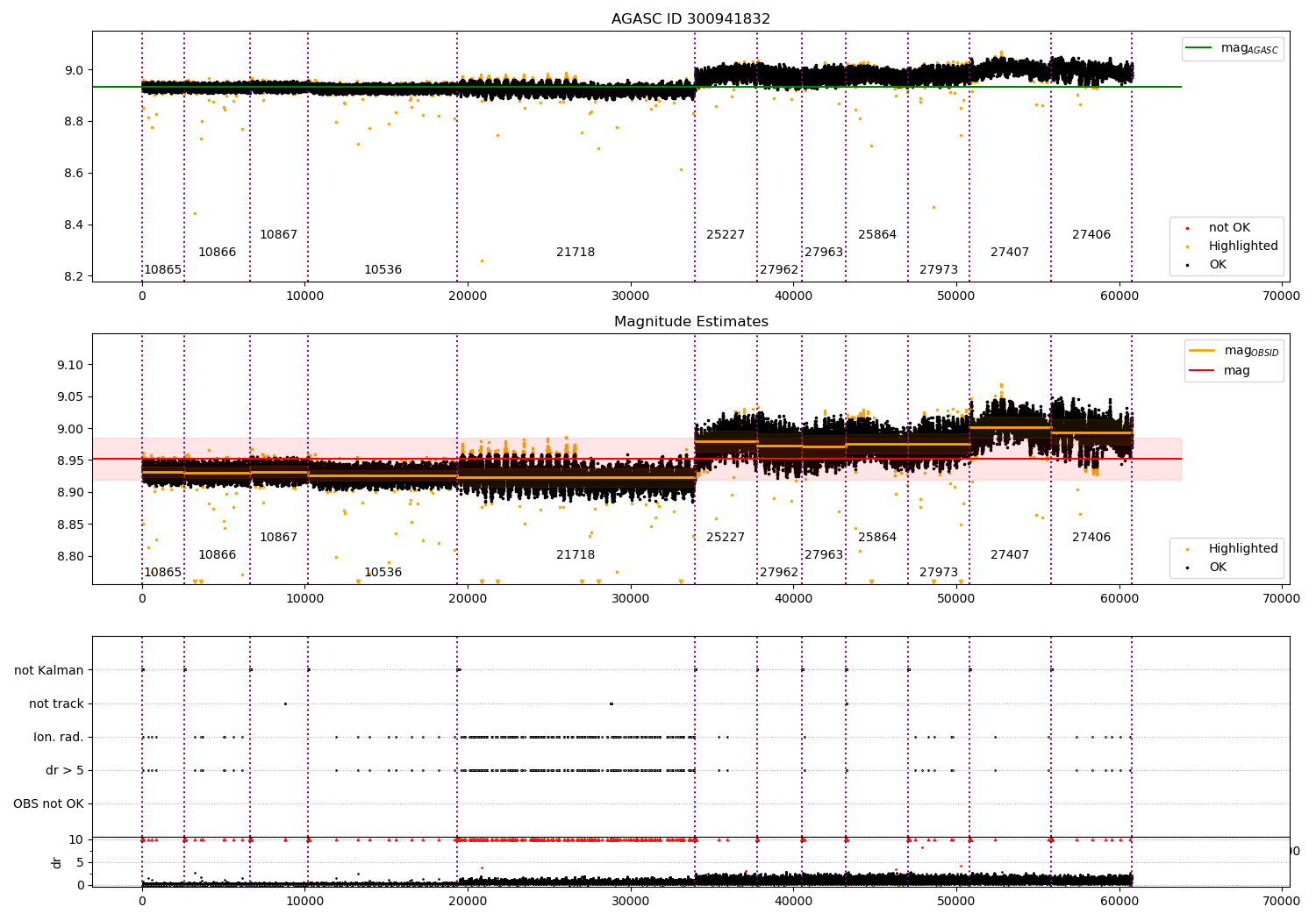Click label 10536 in the Magnitude Estimates plot
Image resolution: width=1316 pixels, height=921 pixels.
[x=383, y=573]
